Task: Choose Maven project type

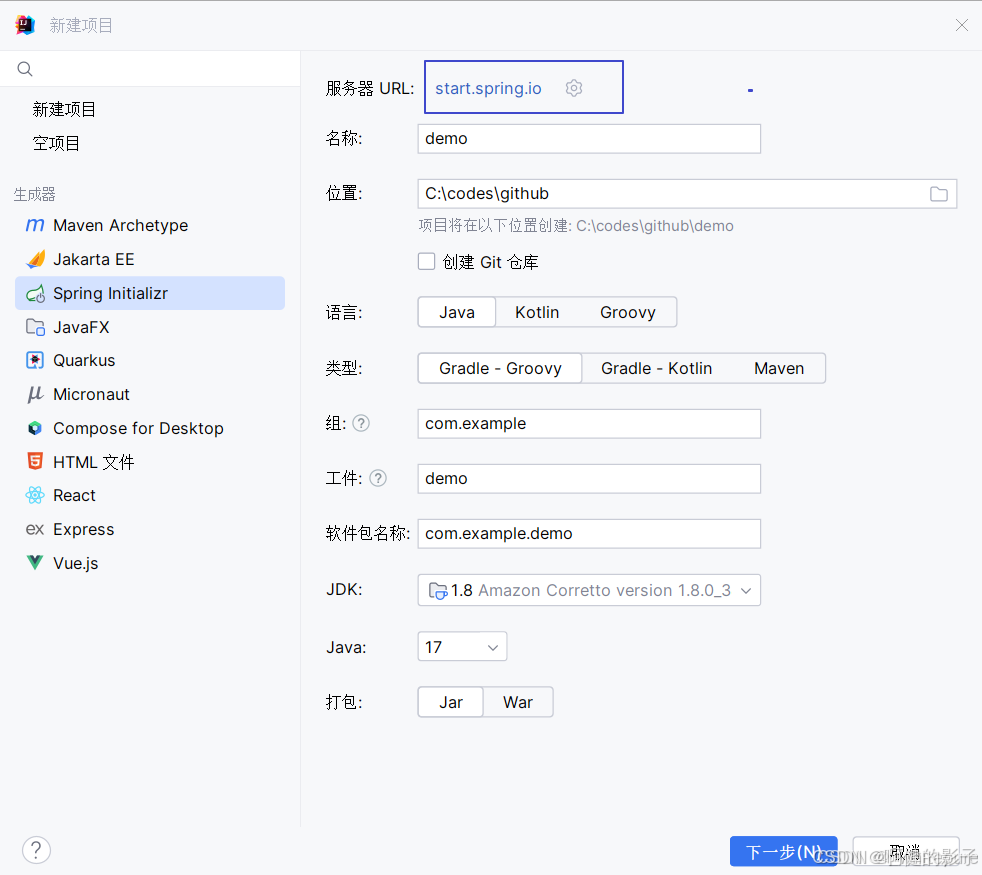Action: coord(778,368)
